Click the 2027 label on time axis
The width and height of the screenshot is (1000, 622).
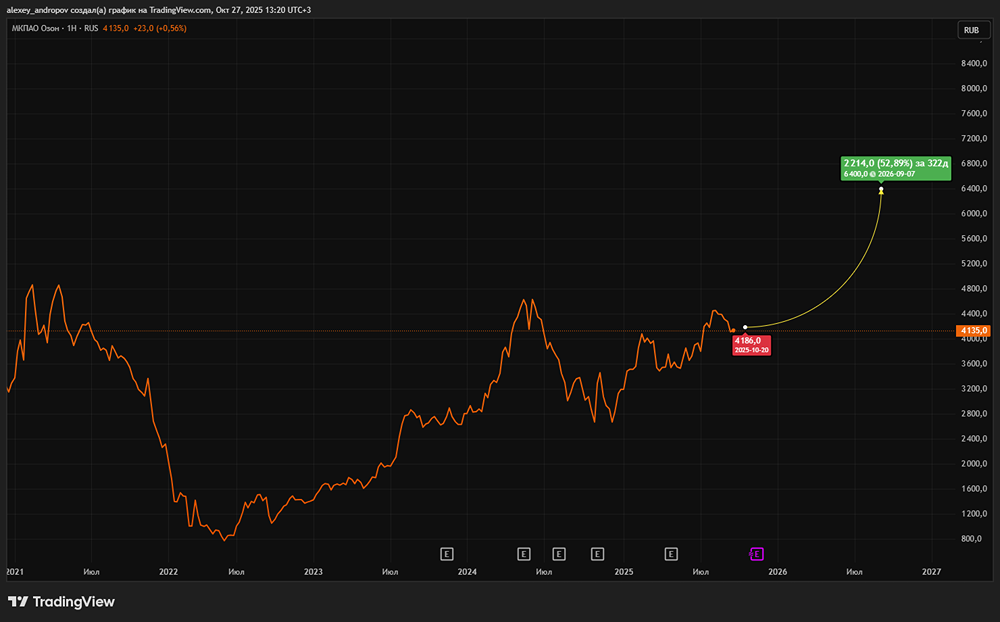(931, 572)
